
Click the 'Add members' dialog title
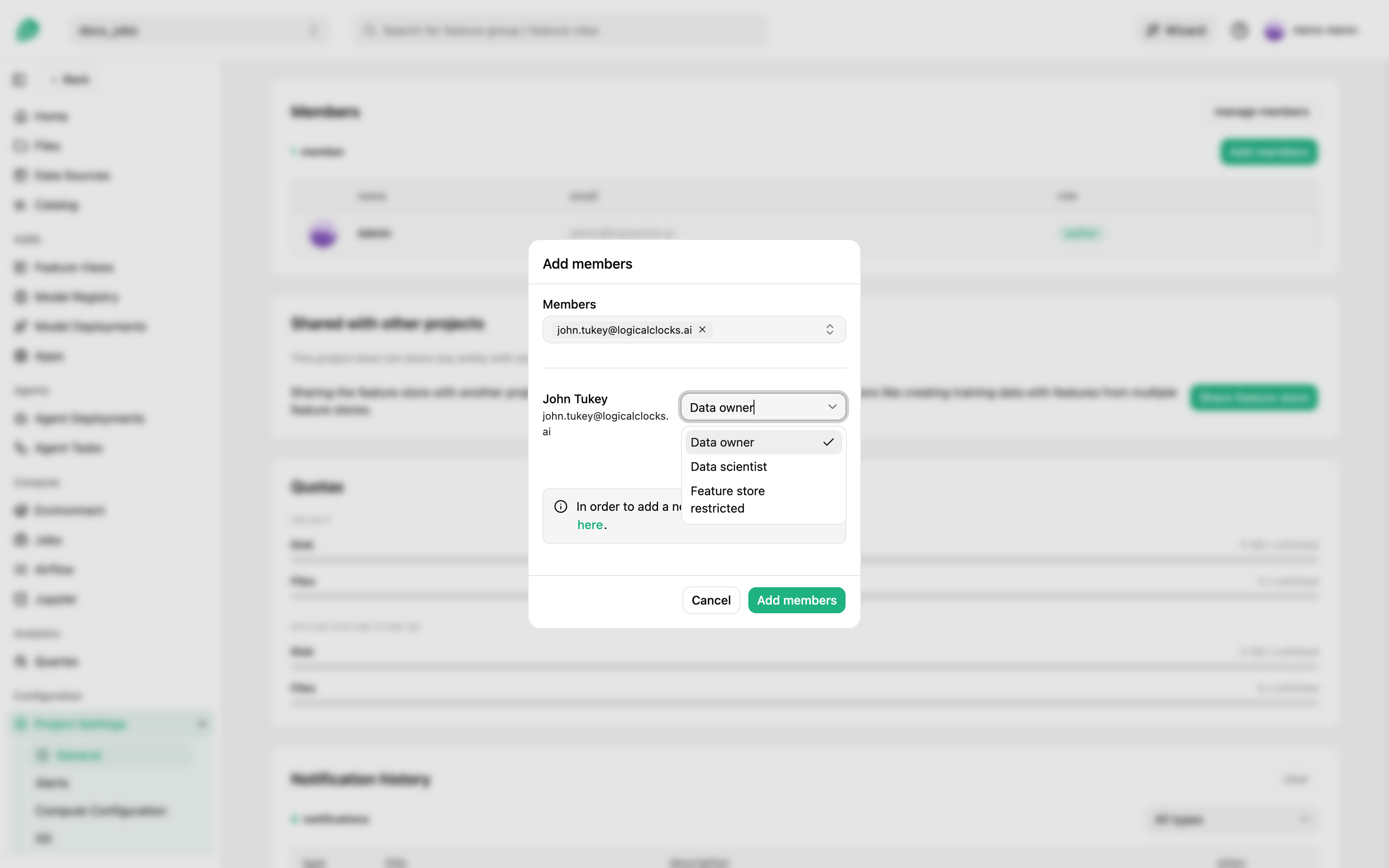click(587, 263)
